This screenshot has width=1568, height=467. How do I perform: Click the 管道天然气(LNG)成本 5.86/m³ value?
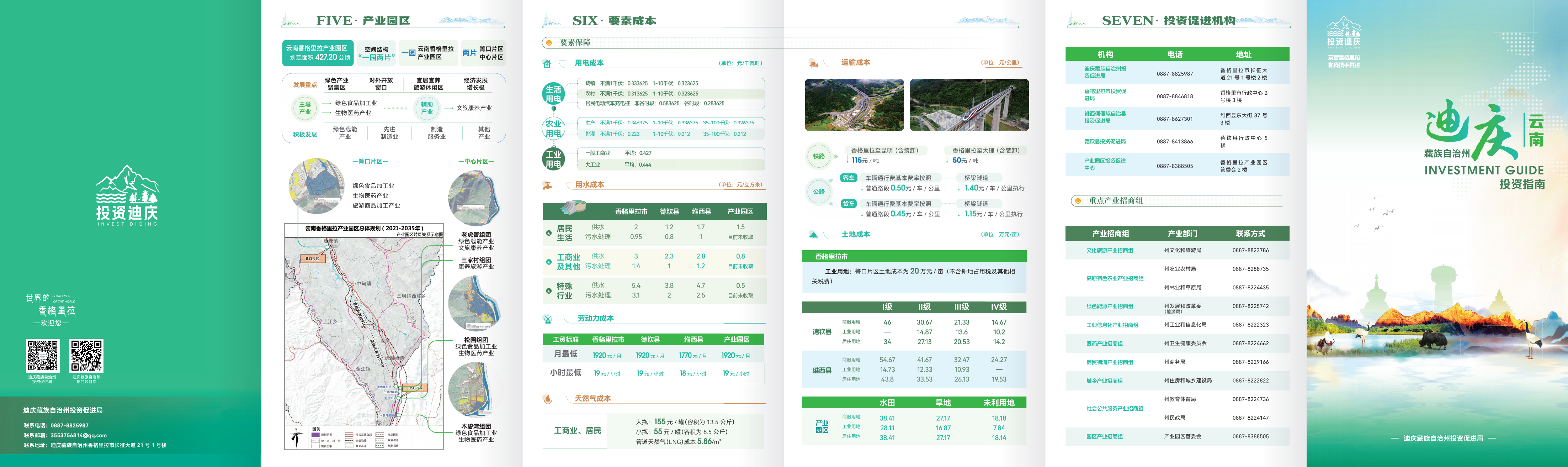[678, 441]
